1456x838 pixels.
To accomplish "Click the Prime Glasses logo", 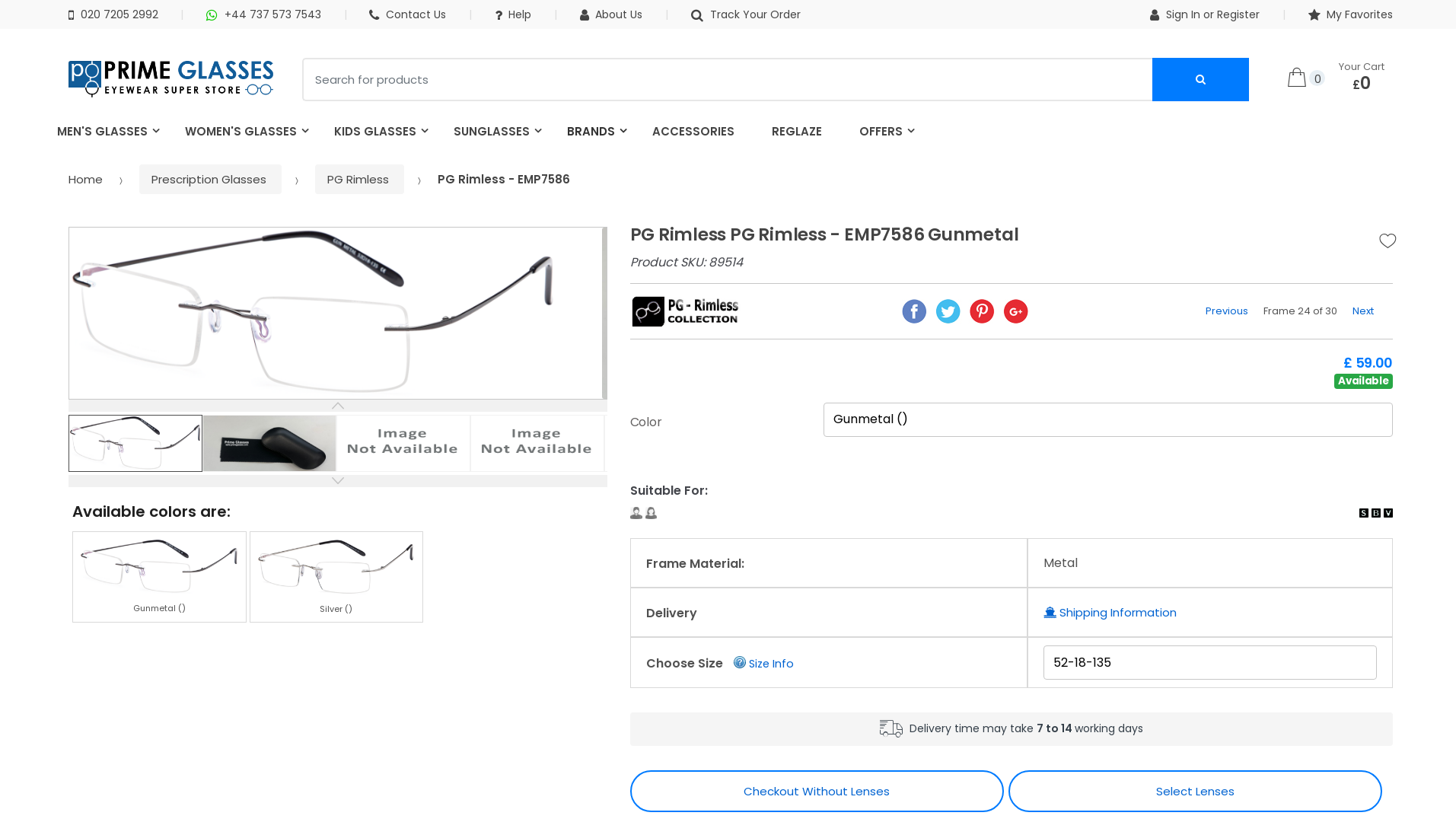I will pos(170,78).
